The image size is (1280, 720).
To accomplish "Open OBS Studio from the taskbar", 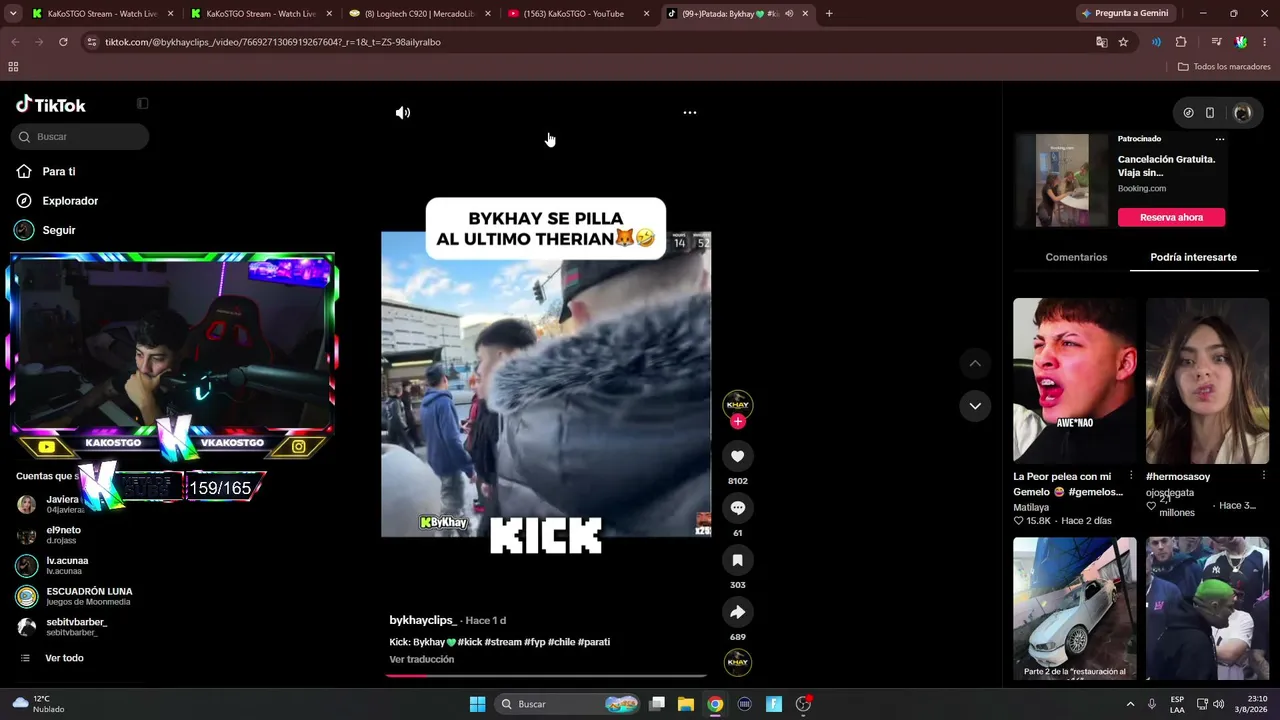I will point(803,704).
